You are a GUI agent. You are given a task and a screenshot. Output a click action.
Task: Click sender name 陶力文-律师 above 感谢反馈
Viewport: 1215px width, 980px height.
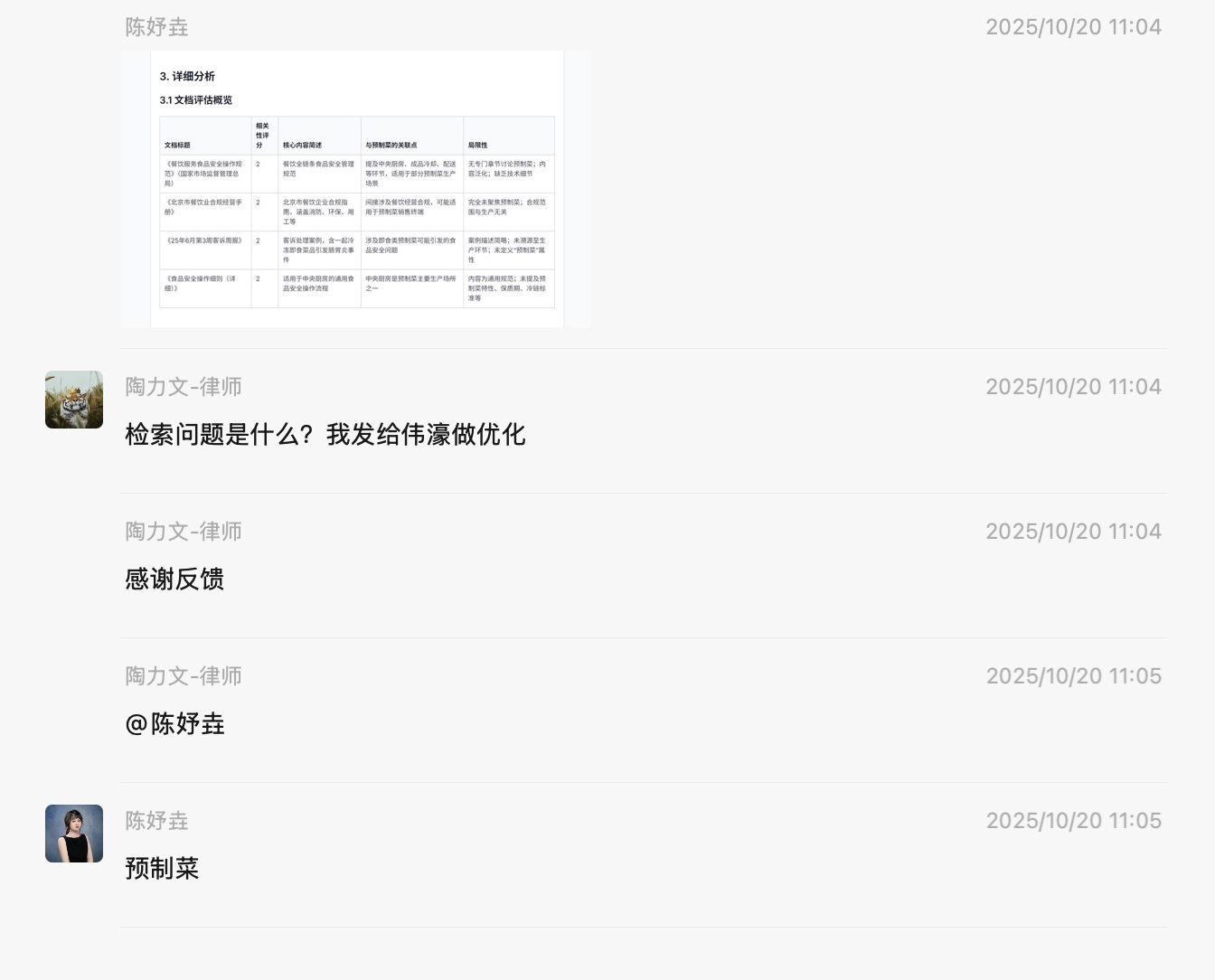point(184,532)
